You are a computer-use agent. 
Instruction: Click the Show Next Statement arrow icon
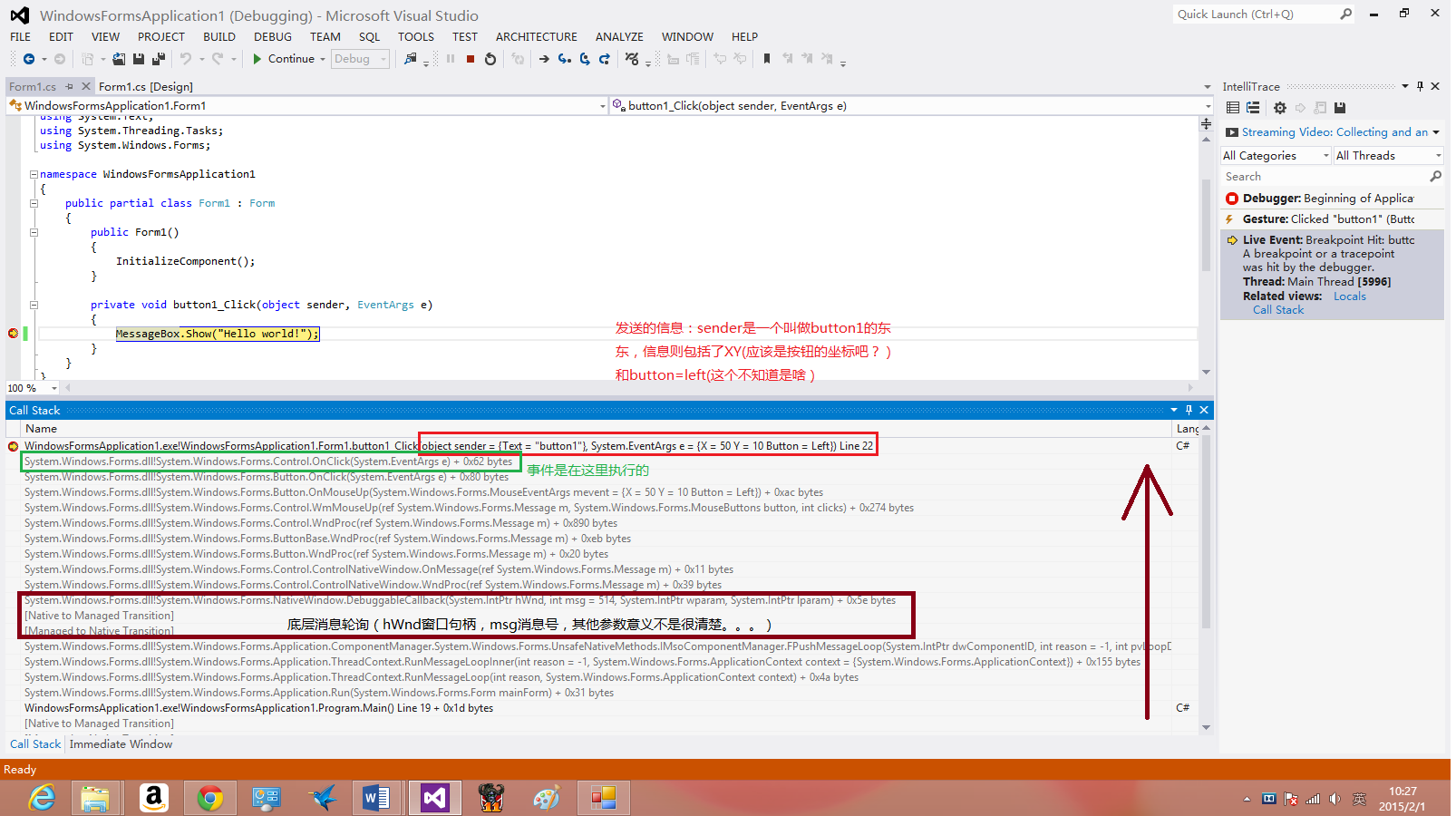point(544,59)
